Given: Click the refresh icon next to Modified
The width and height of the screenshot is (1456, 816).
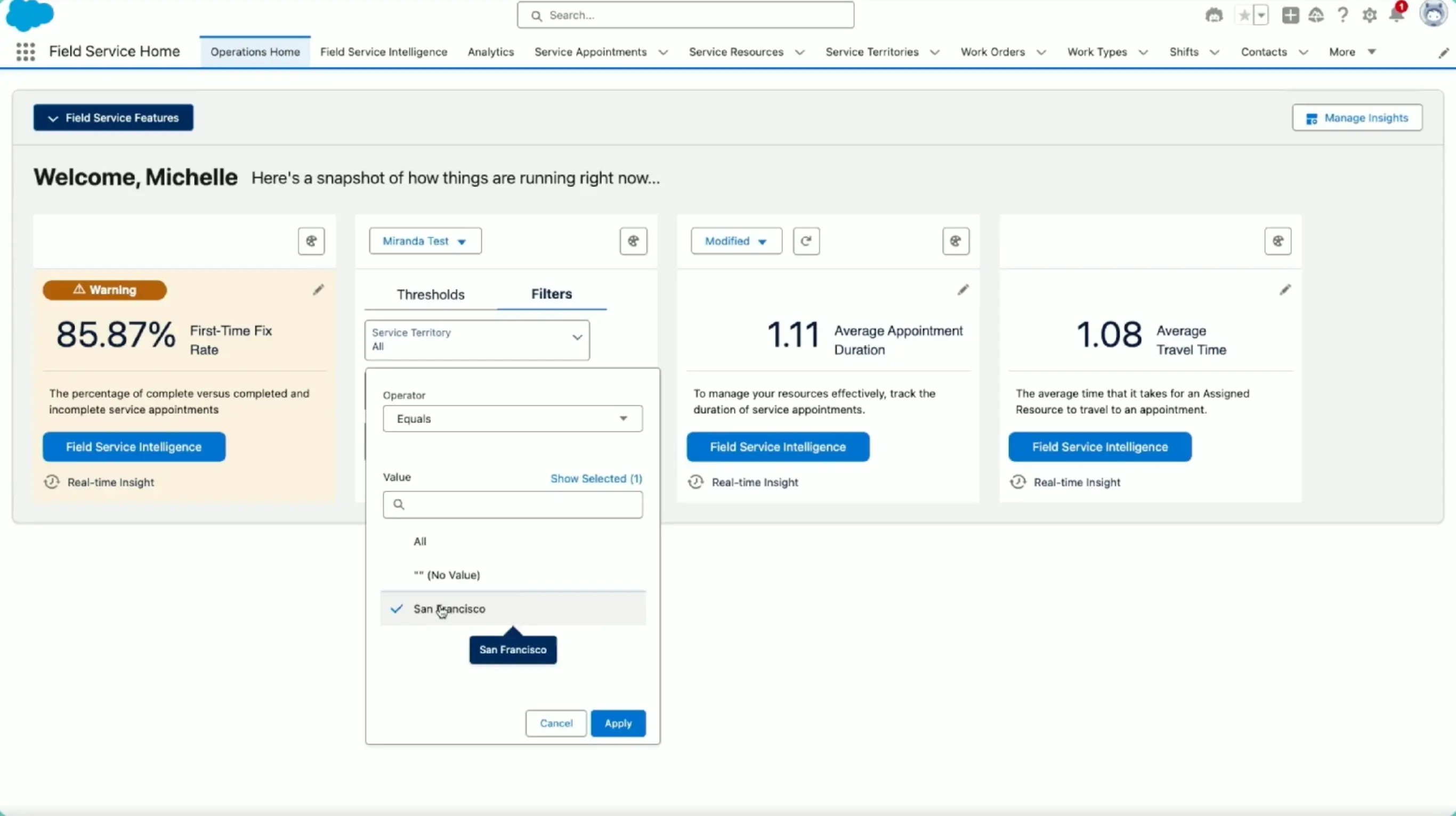Looking at the screenshot, I should [806, 241].
